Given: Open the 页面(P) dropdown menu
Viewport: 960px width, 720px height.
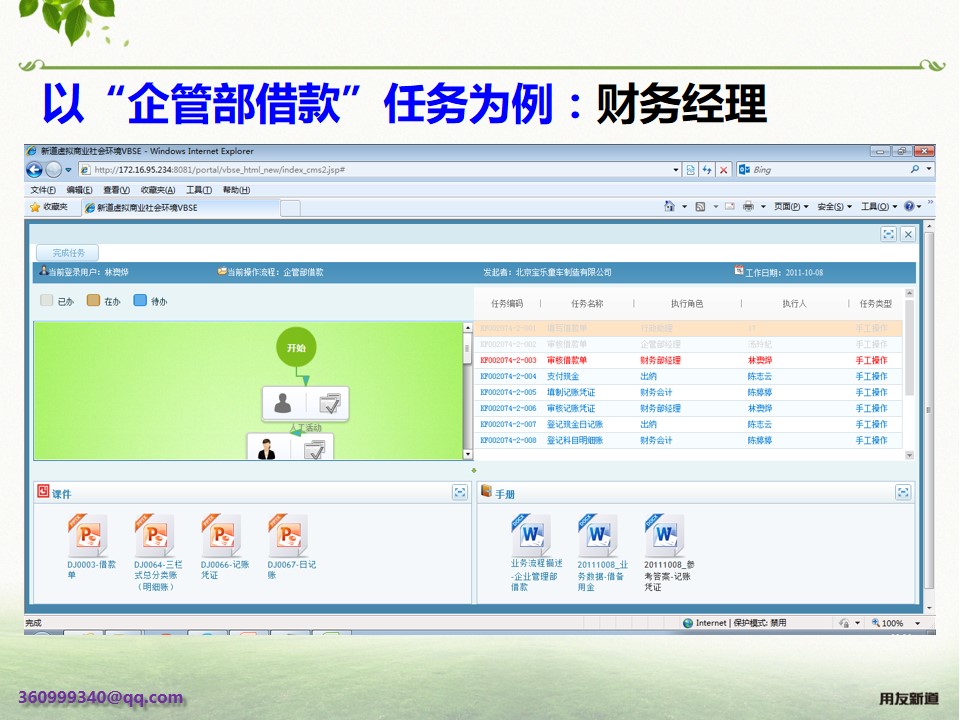Looking at the screenshot, I should point(791,206).
